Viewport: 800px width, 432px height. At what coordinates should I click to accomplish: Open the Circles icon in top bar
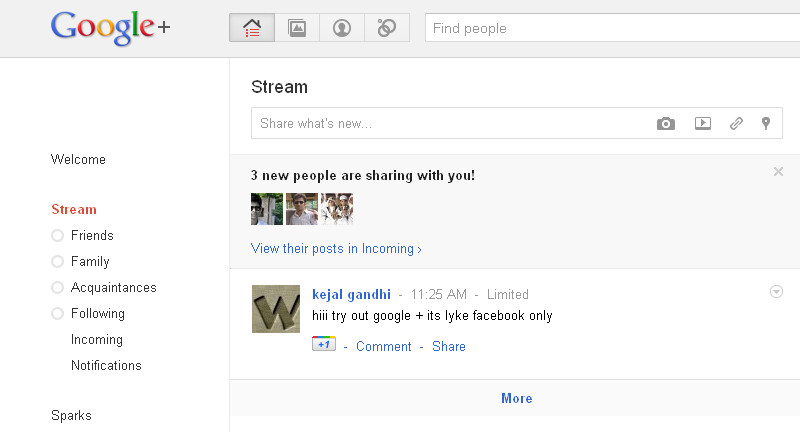[387, 28]
